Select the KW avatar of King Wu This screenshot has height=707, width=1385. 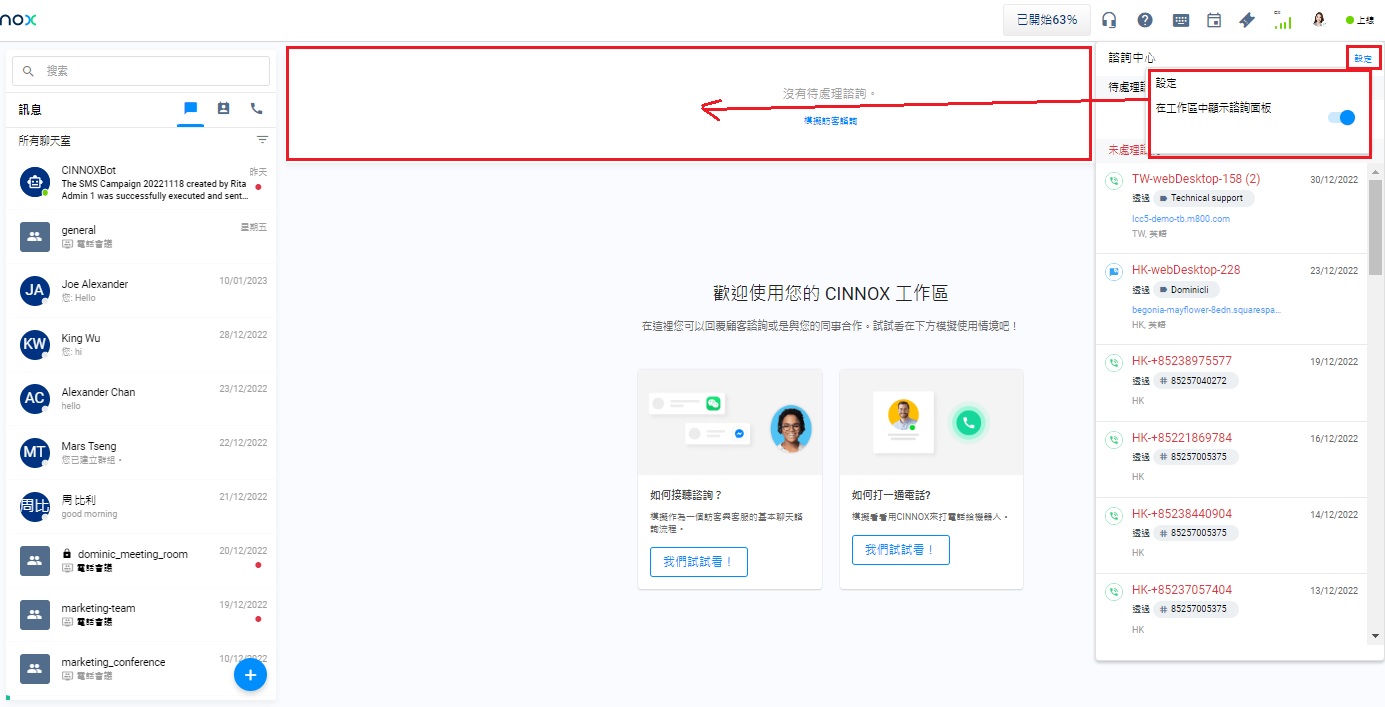click(35, 344)
